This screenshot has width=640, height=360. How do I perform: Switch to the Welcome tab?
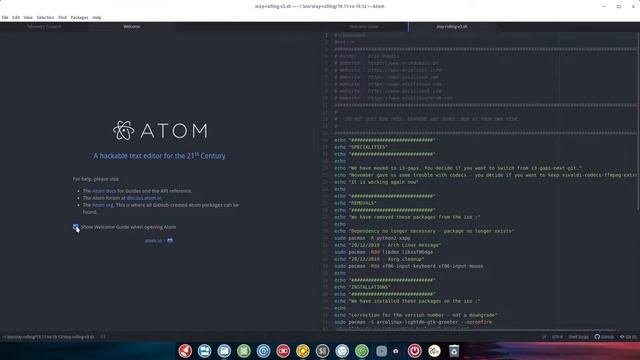coord(132,27)
